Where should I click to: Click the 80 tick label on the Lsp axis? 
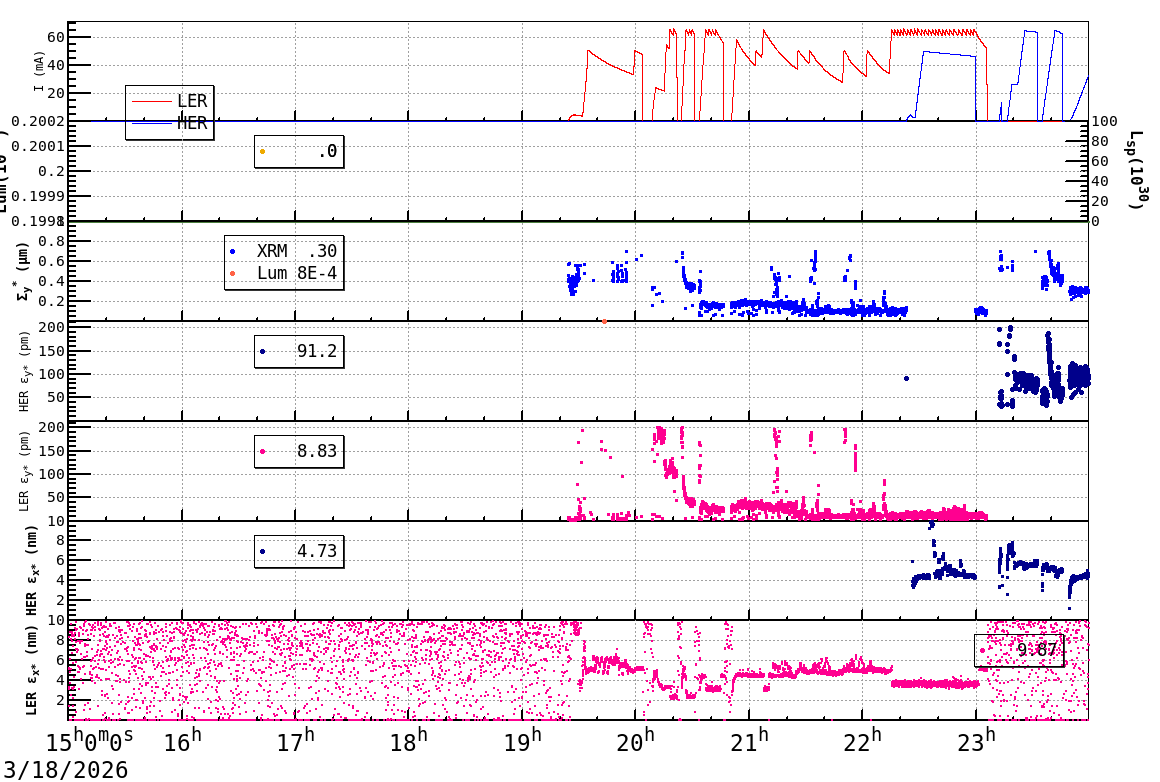pyautogui.click(x=1100, y=141)
